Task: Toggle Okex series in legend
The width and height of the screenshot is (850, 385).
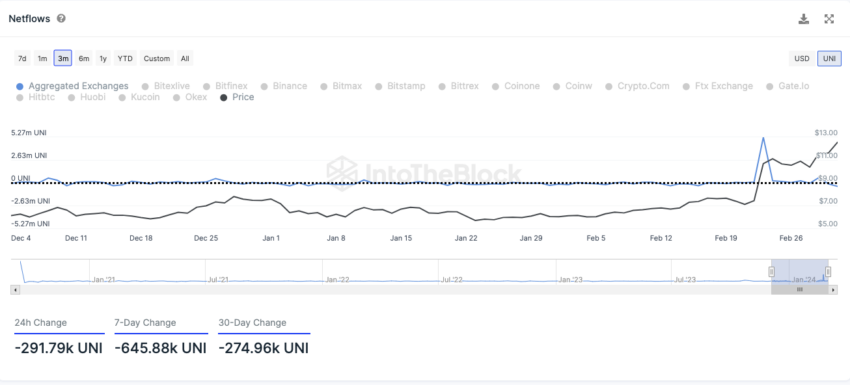Action: coord(190,97)
